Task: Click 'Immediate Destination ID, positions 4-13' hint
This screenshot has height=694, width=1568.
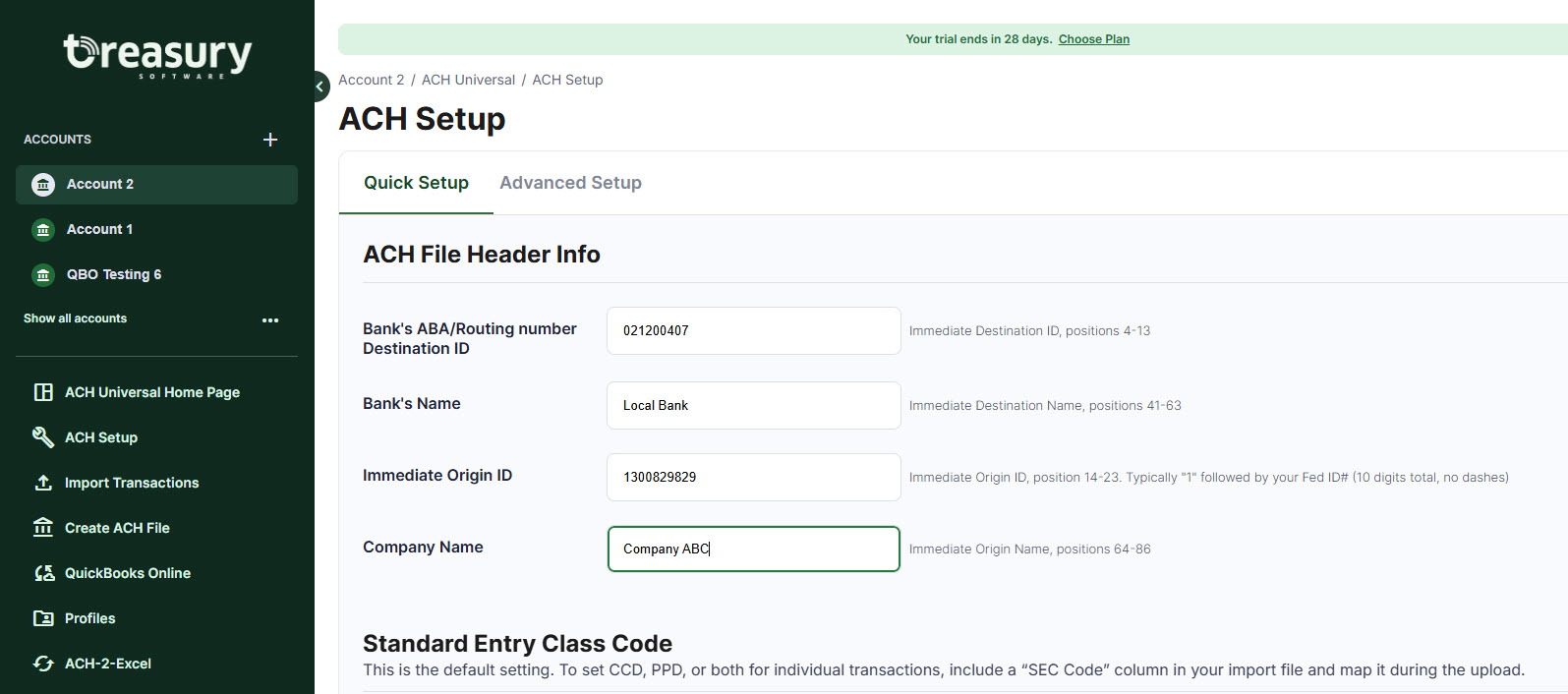Action: coord(1029,331)
